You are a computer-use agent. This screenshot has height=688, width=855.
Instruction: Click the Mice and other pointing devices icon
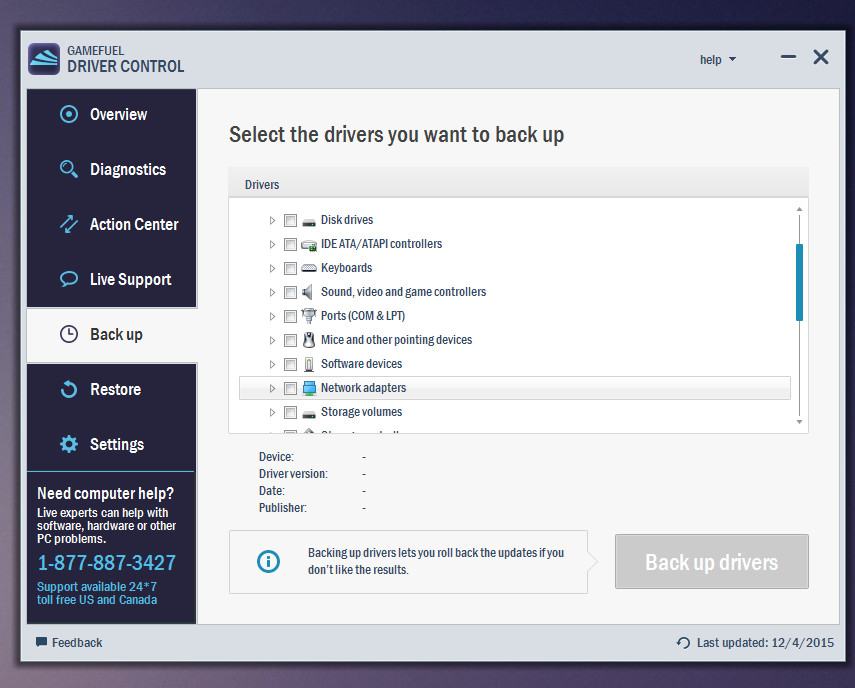click(x=309, y=340)
